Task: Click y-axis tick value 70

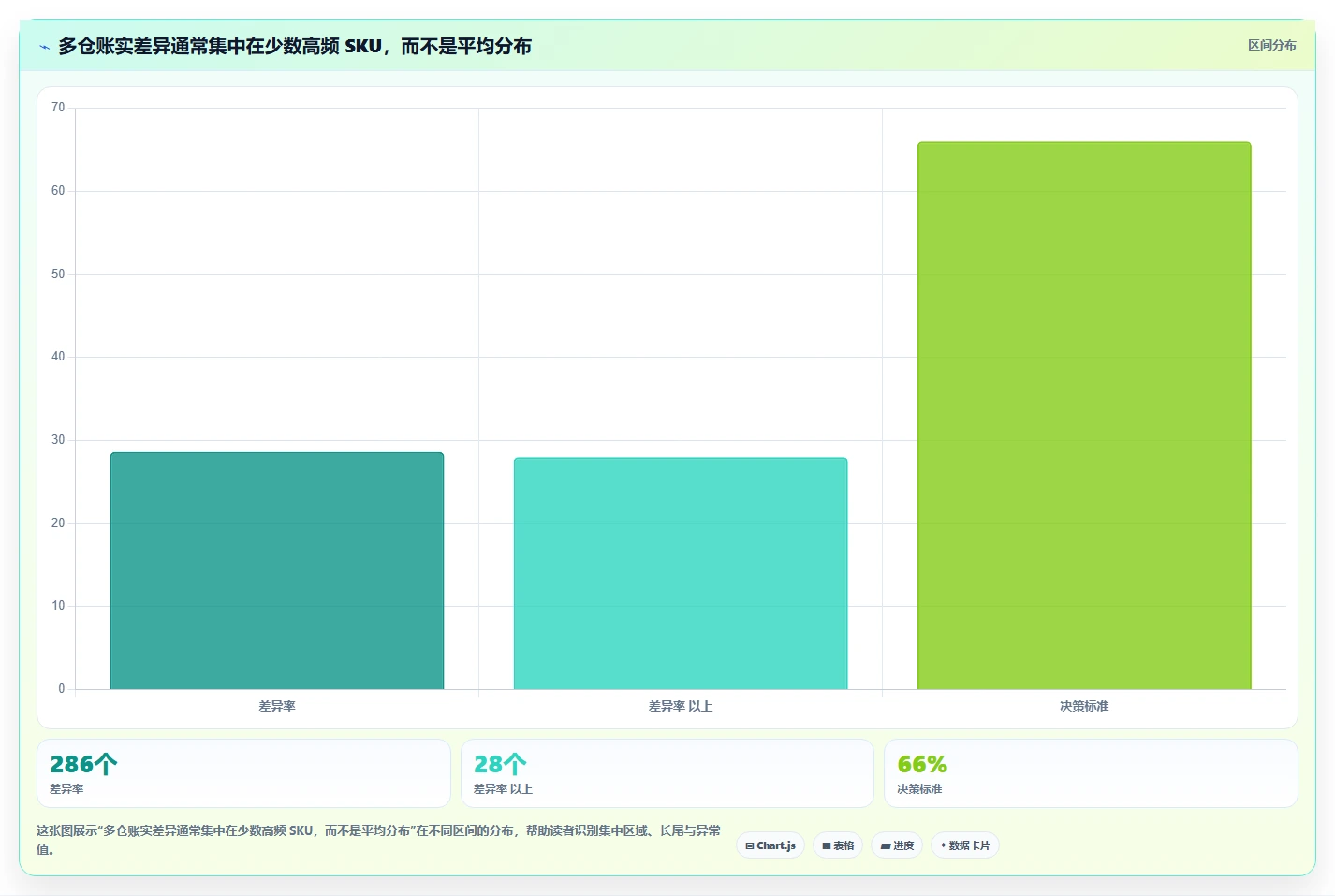Action: point(58,108)
